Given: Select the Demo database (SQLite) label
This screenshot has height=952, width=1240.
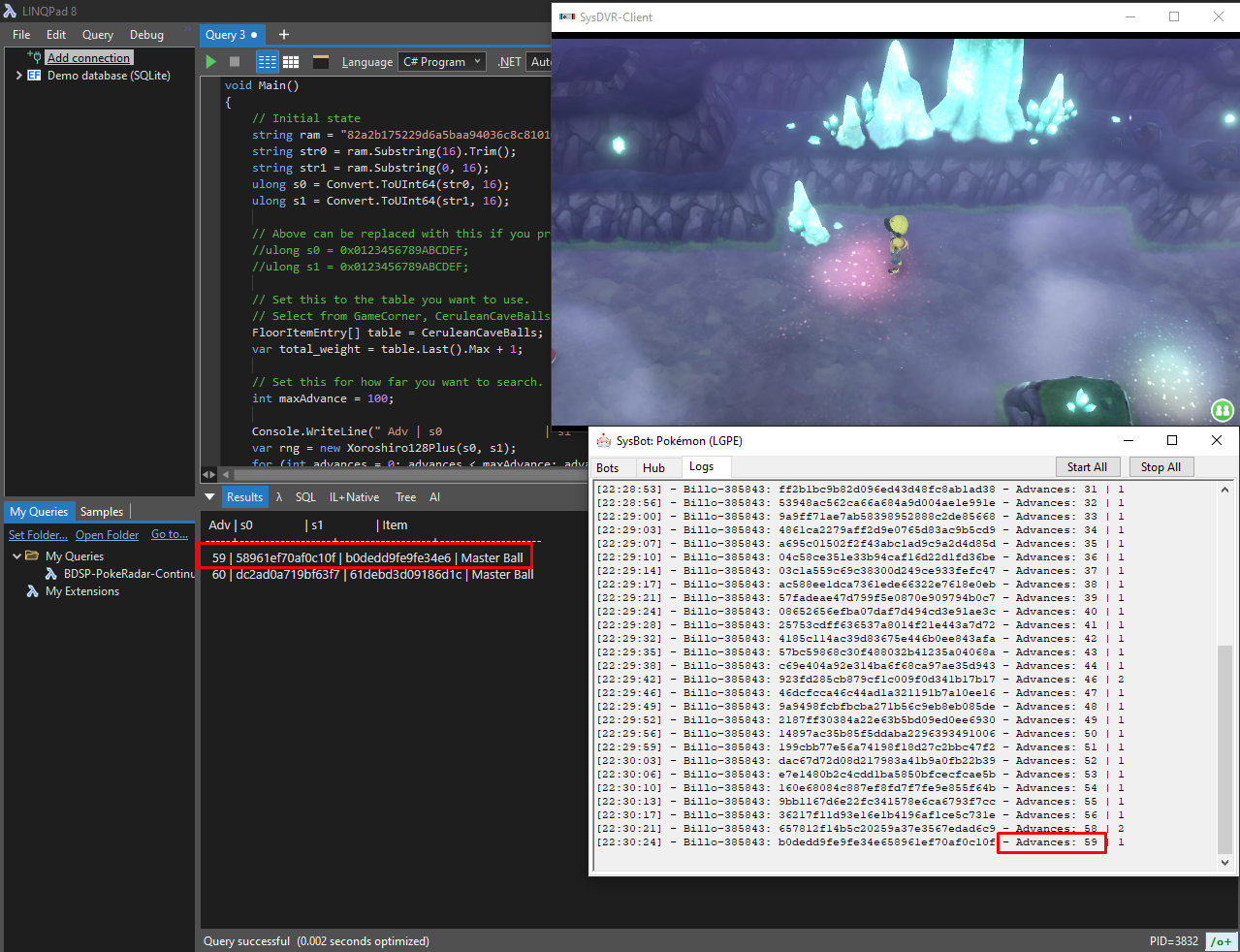Looking at the screenshot, I should (x=109, y=75).
